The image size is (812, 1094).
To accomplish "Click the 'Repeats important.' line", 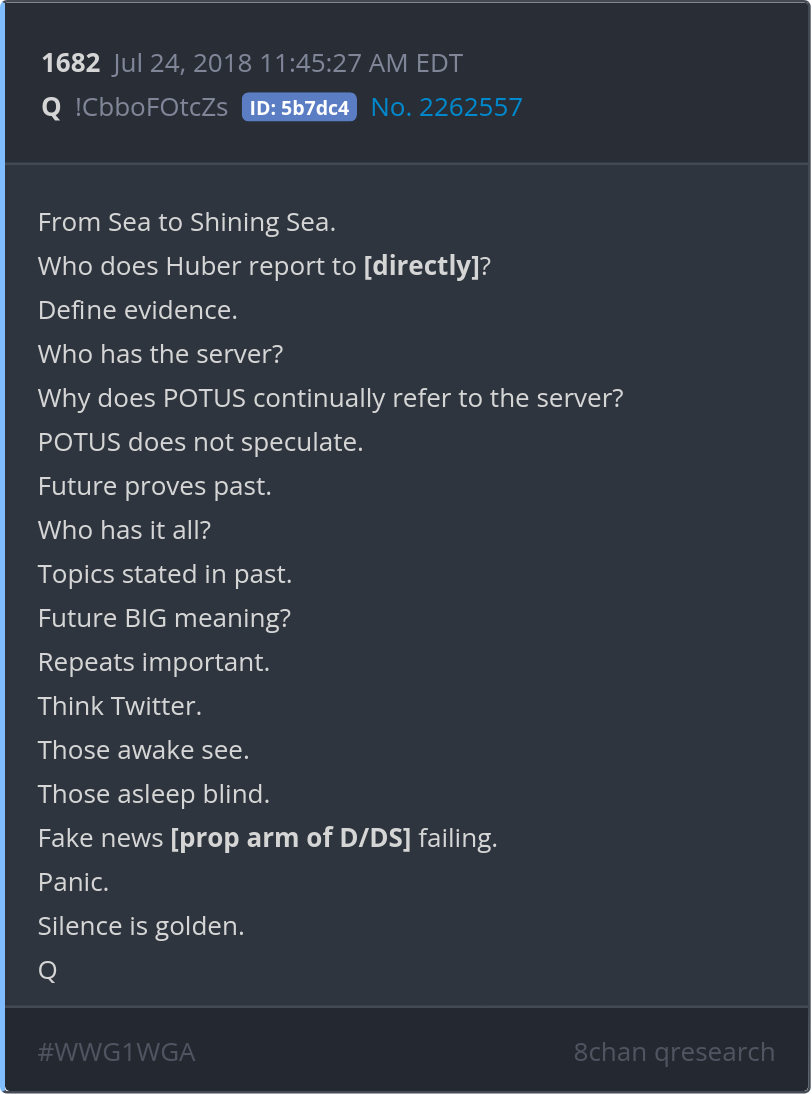I will coord(154,662).
